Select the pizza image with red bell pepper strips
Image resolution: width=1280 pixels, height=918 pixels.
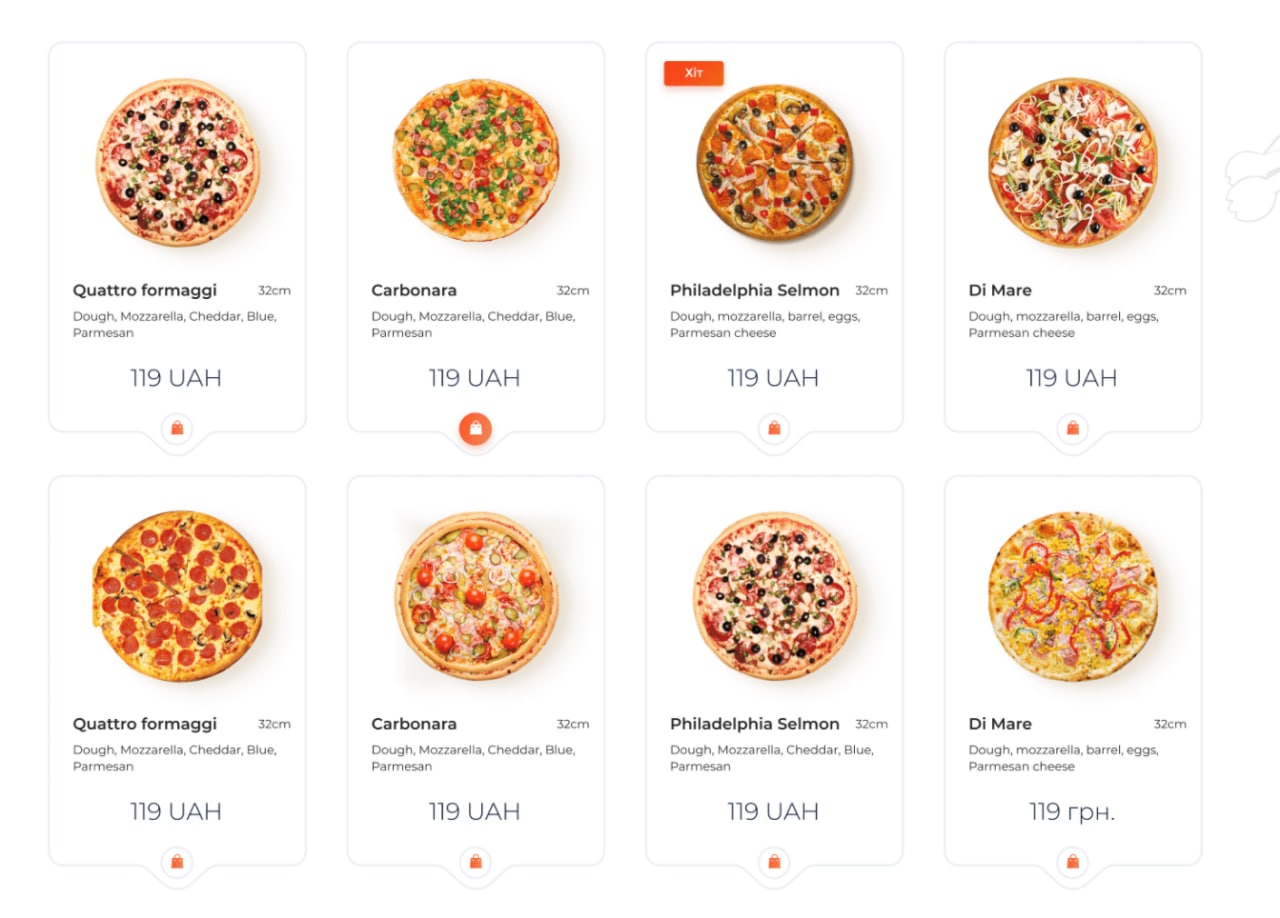[x=1073, y=596]
